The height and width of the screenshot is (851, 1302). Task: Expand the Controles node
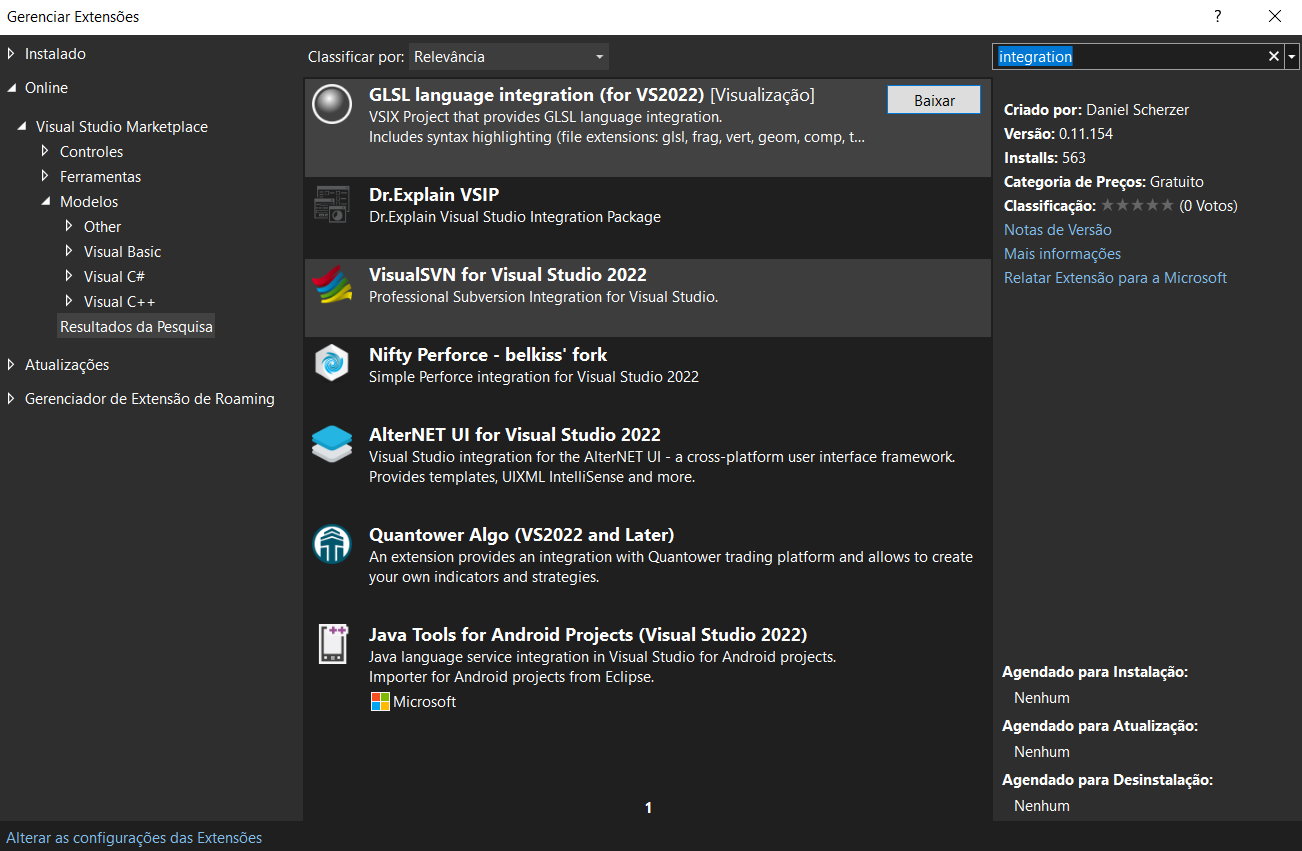click(x=45, y=152)
